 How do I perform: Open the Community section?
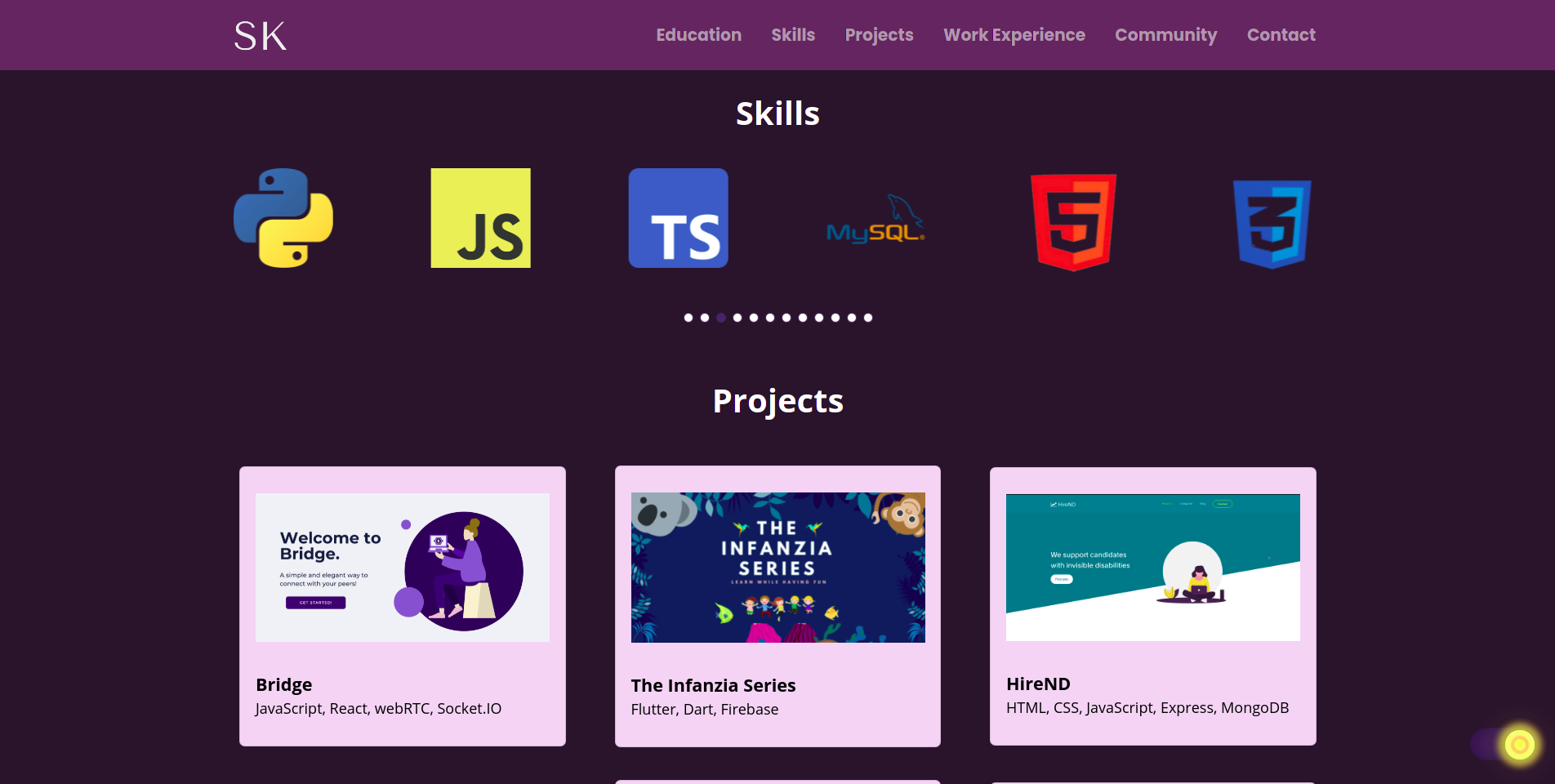click(x=1165, y=34)
